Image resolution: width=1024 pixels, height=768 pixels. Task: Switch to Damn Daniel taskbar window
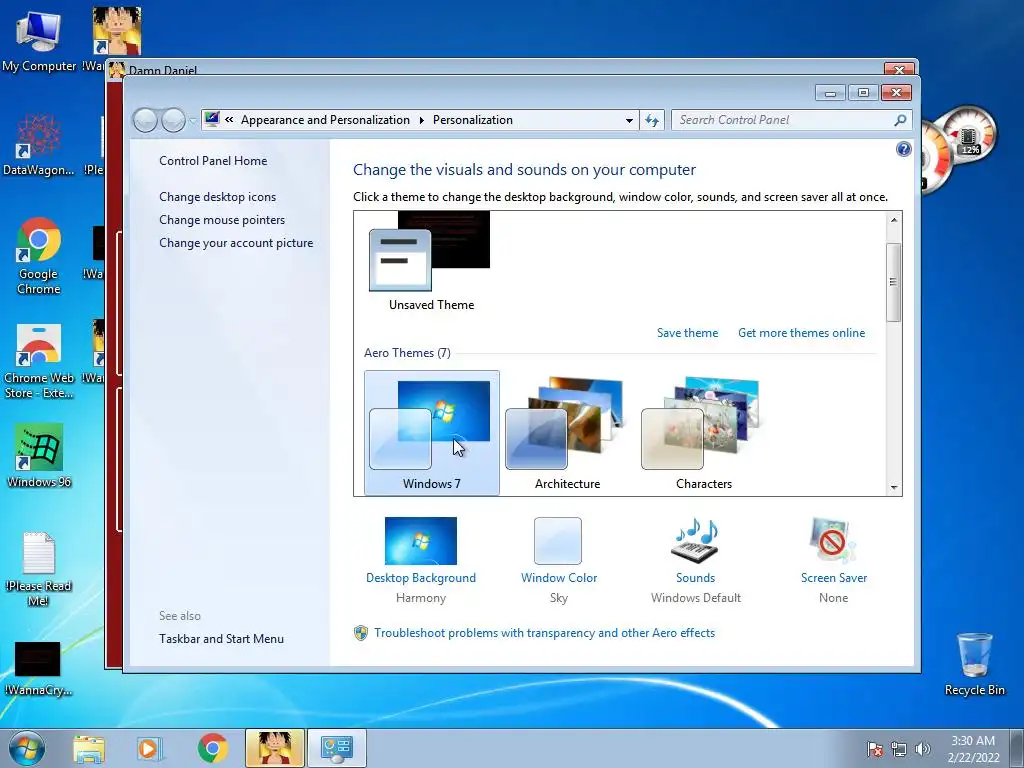pyautogui.click(x=274, y=748)
